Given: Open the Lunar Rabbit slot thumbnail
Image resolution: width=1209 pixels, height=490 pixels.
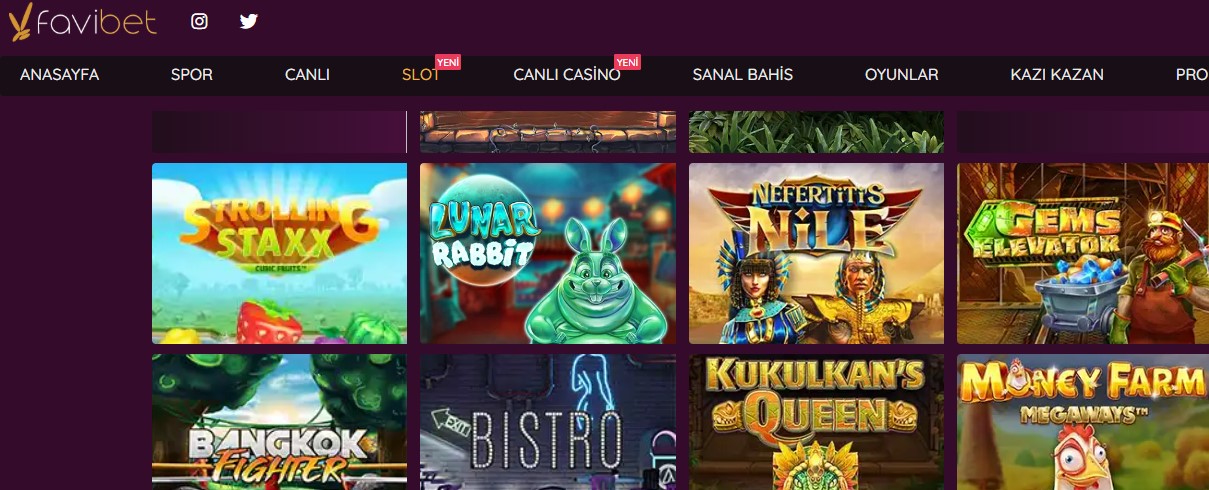Looking at the screenshot, I should [548, 253].
